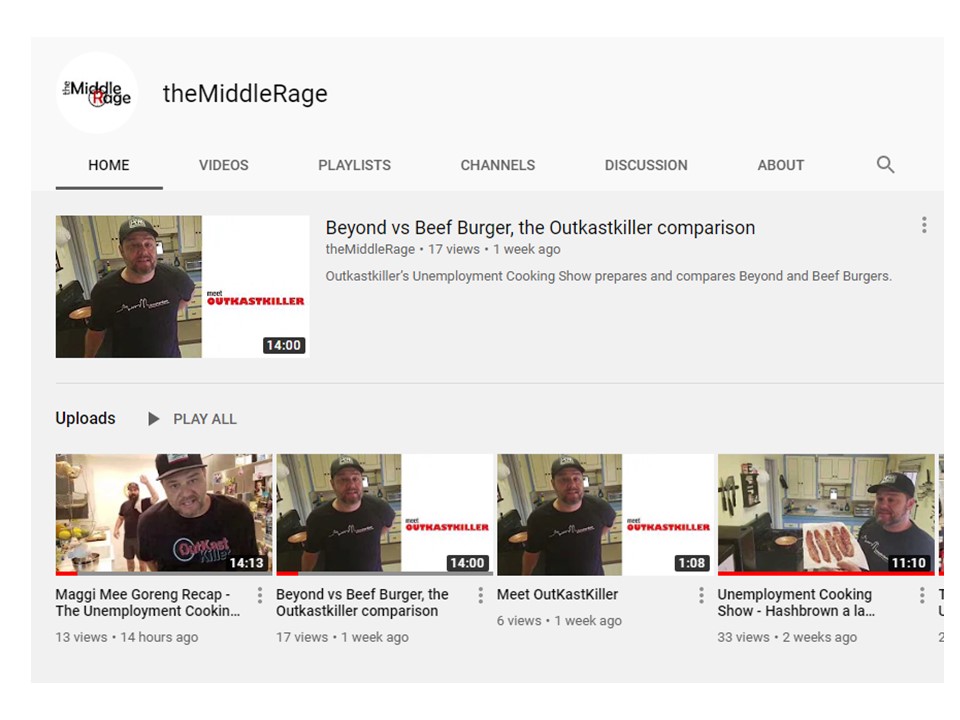Open the Channels tab
Image resolution: width=960 pixels, height=720 pixels.
[498, 165]
